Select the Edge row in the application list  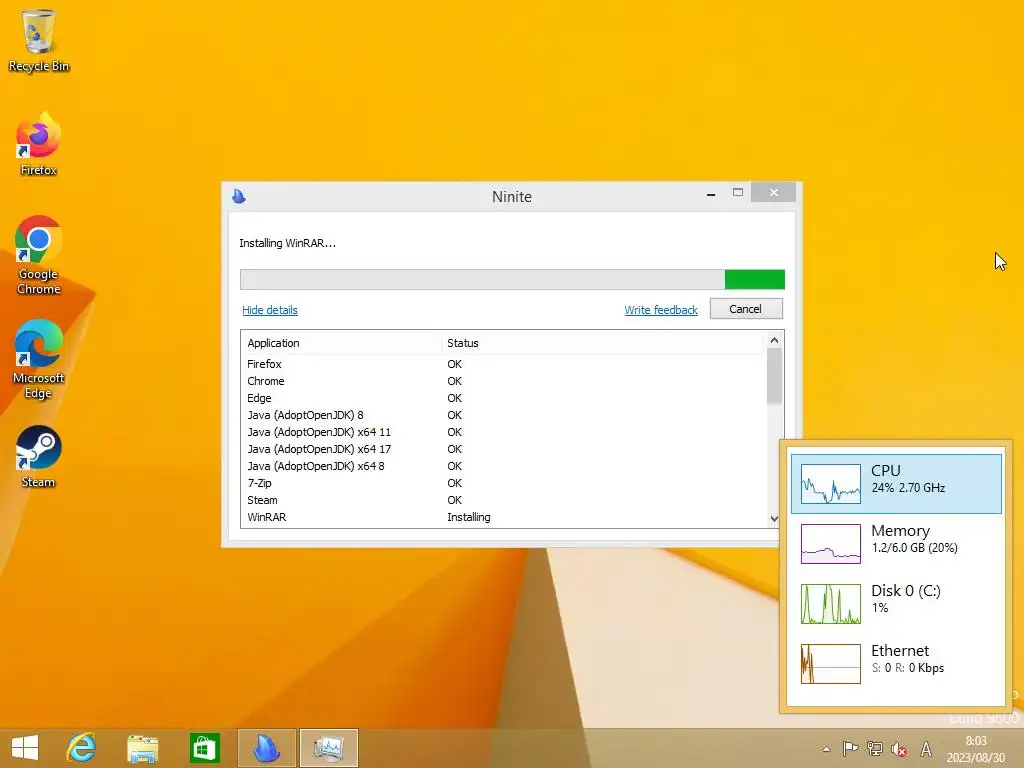pos(503,398)
